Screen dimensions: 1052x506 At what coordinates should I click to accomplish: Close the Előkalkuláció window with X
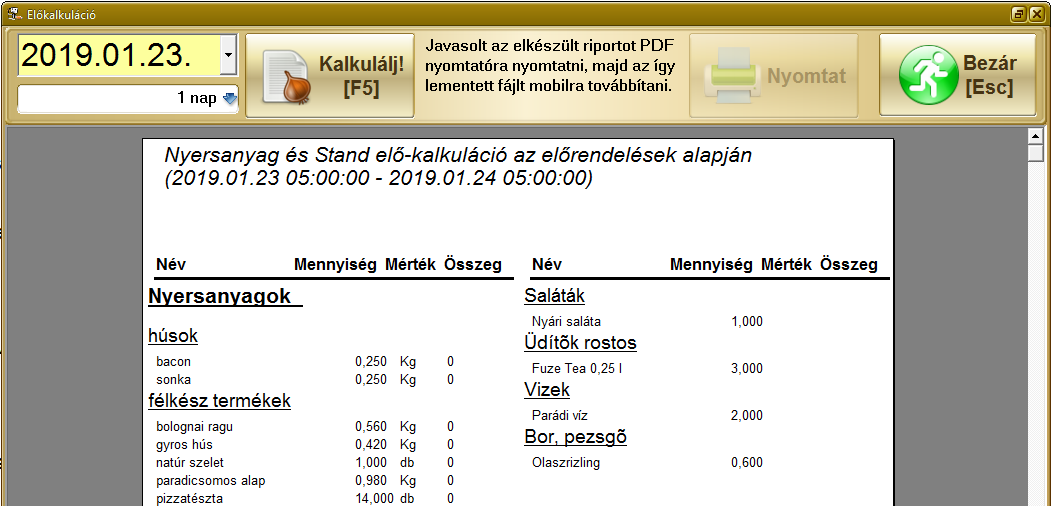pos(1036,14)
